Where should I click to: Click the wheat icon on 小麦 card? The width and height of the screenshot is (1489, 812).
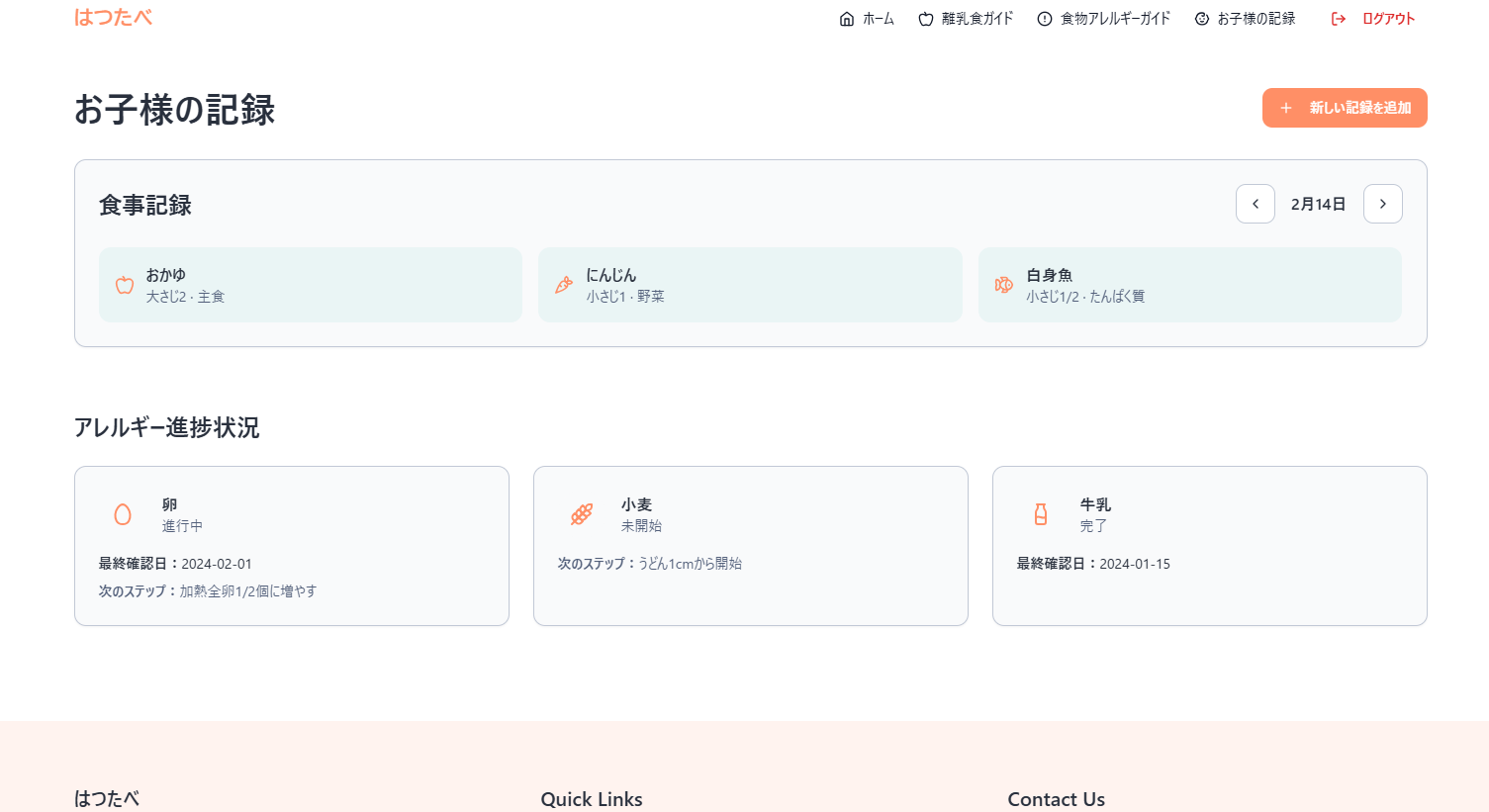click(582, 514)
